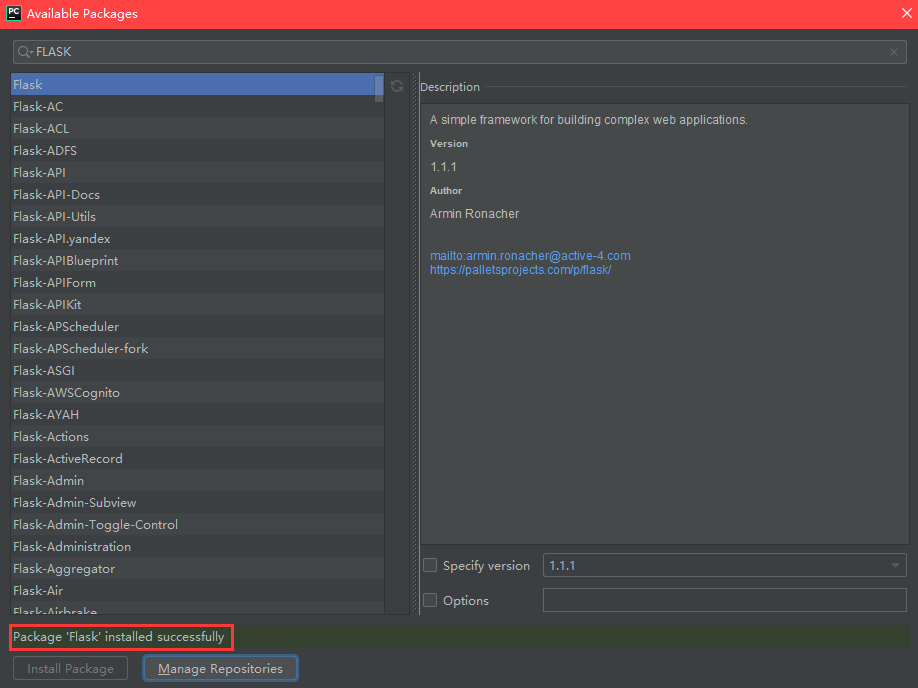This screenshot has width=918, height=688.
Task: Select the Flask-AWSCognito package
Action: (x=197, y=392)
